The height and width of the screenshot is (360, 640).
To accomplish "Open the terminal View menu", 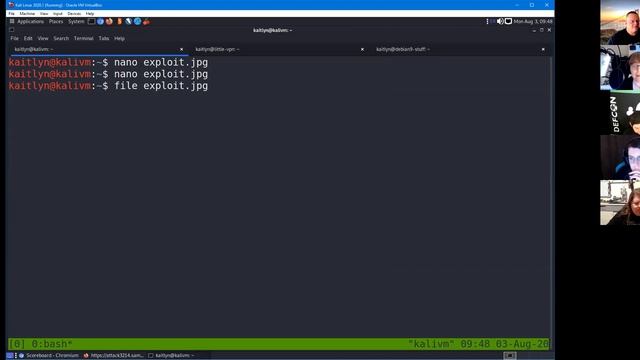I will point(43,38).
